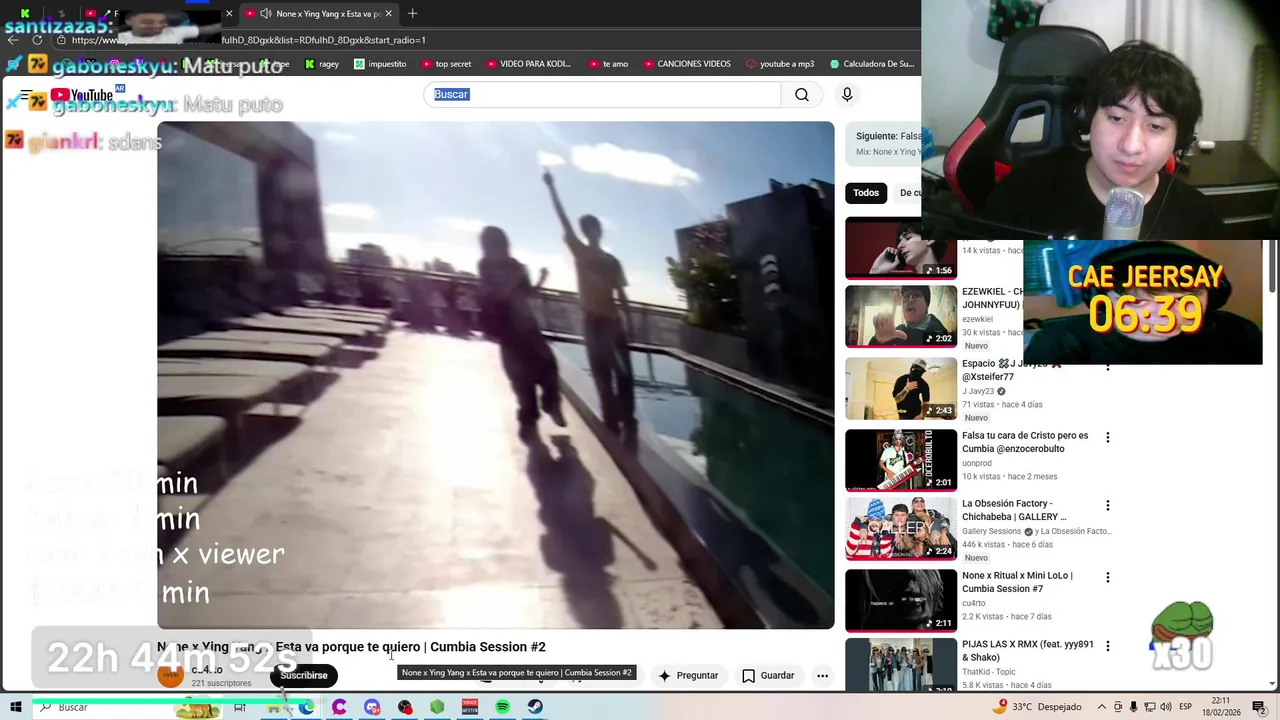
Task: Open Falsa tu cara de Cristo thumbnail
Action: tap(901, 460)
